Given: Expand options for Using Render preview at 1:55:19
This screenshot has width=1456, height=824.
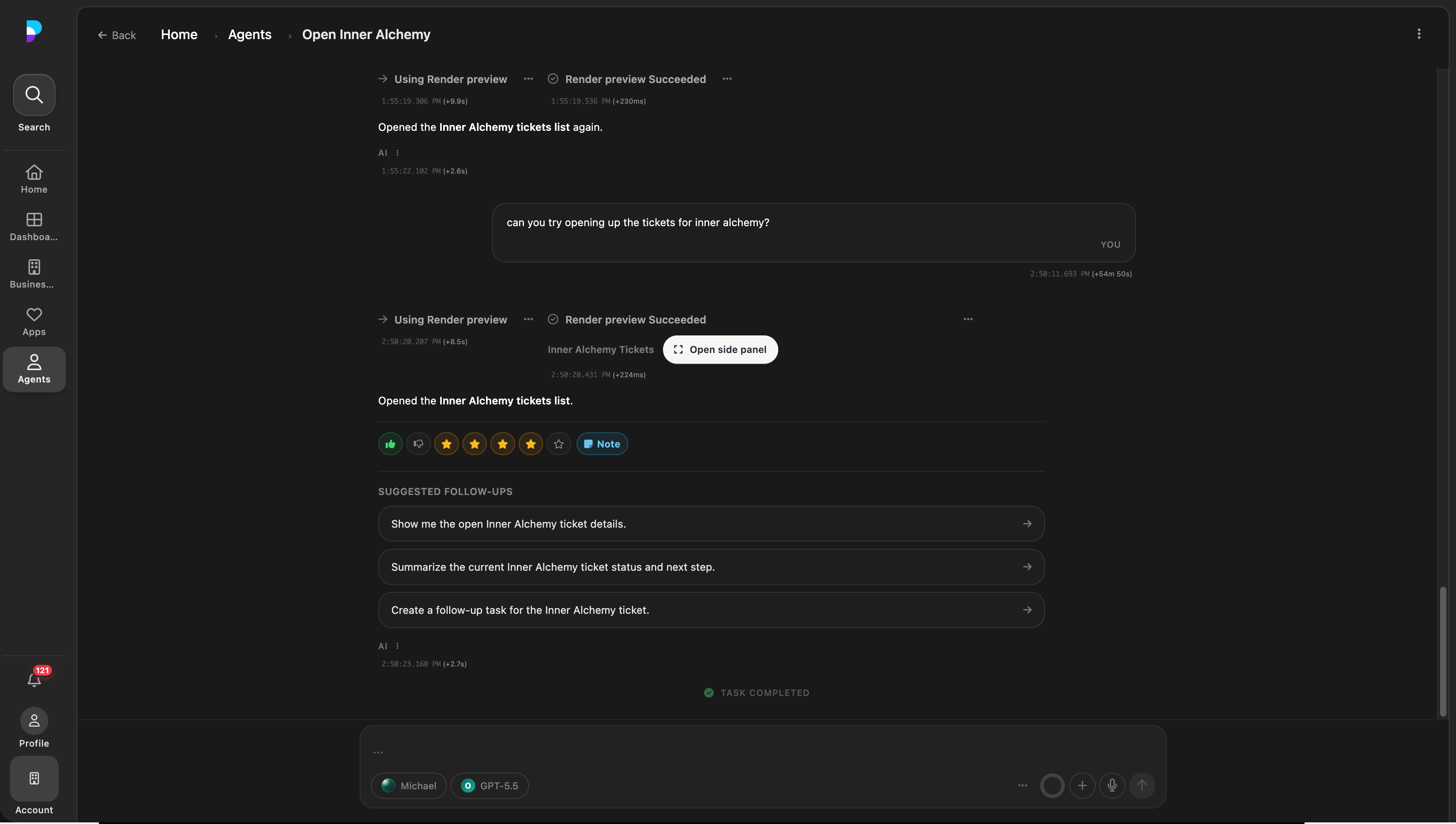Looking at the screenshot, I should point(528,79).
